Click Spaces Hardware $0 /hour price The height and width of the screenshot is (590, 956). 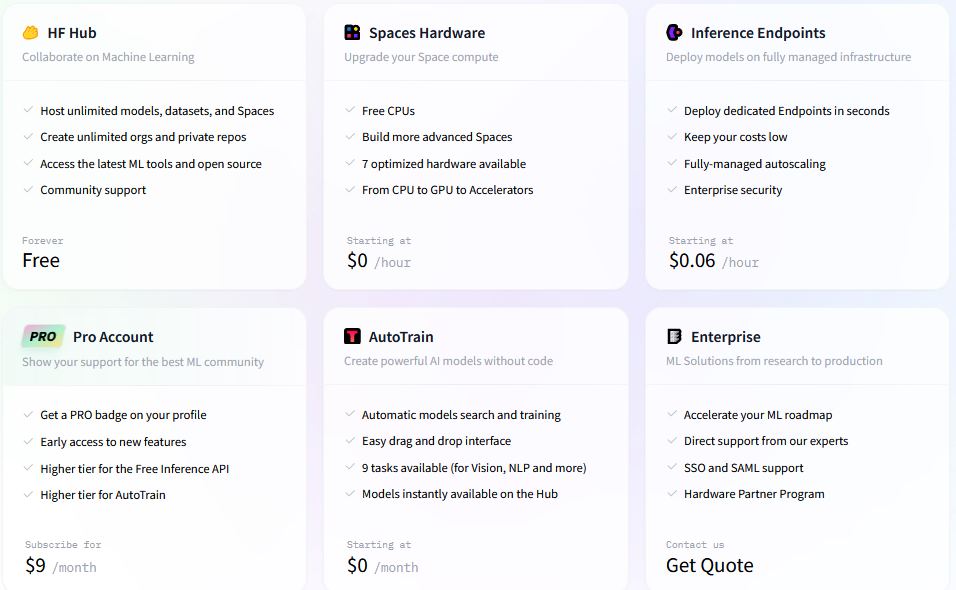tap(379, 261)
